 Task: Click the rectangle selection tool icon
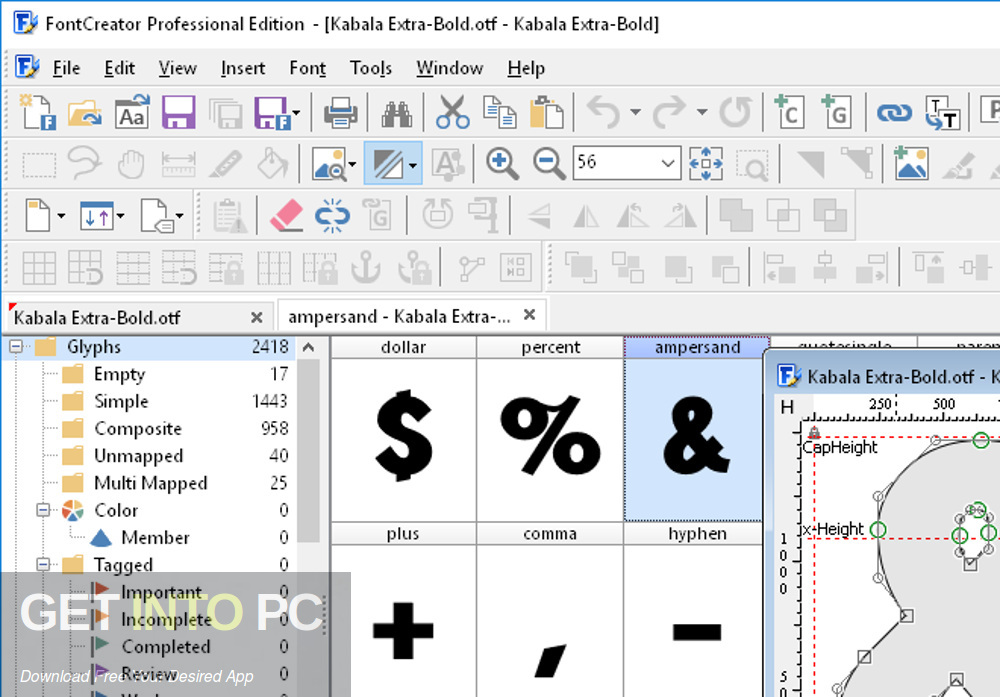click(x=39, y=165)
